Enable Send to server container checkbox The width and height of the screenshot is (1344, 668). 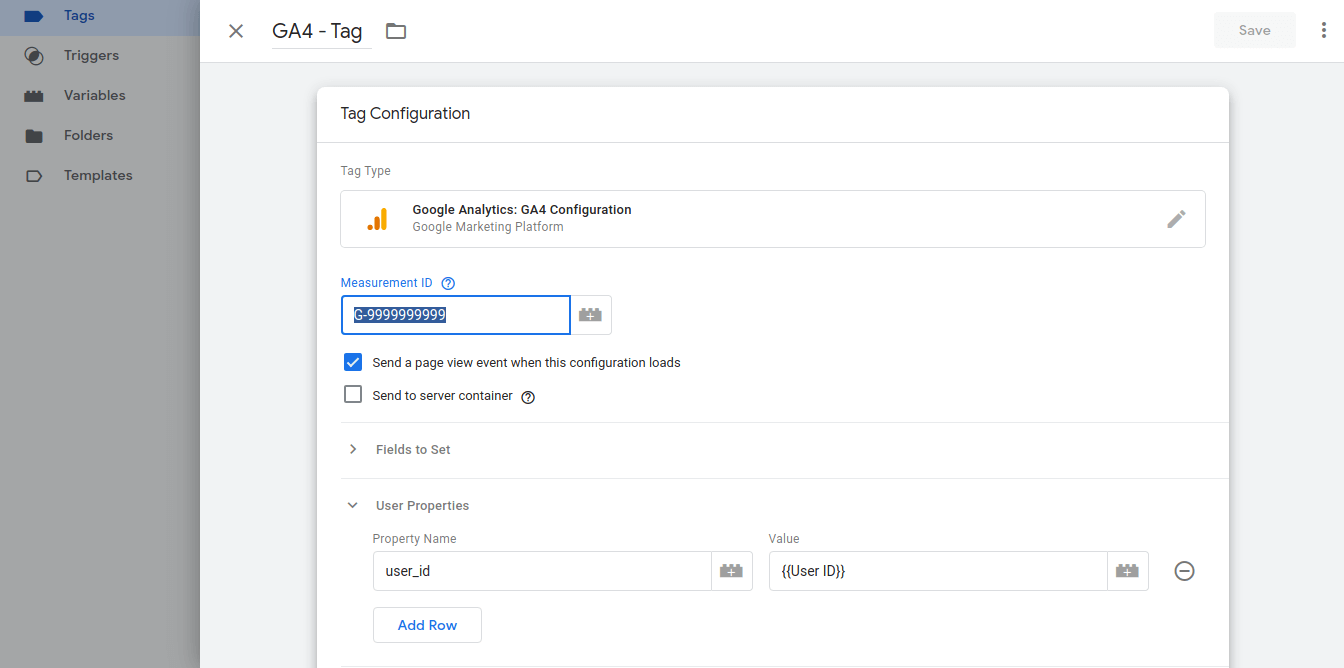pyautogui.click(x=353, y=395)
